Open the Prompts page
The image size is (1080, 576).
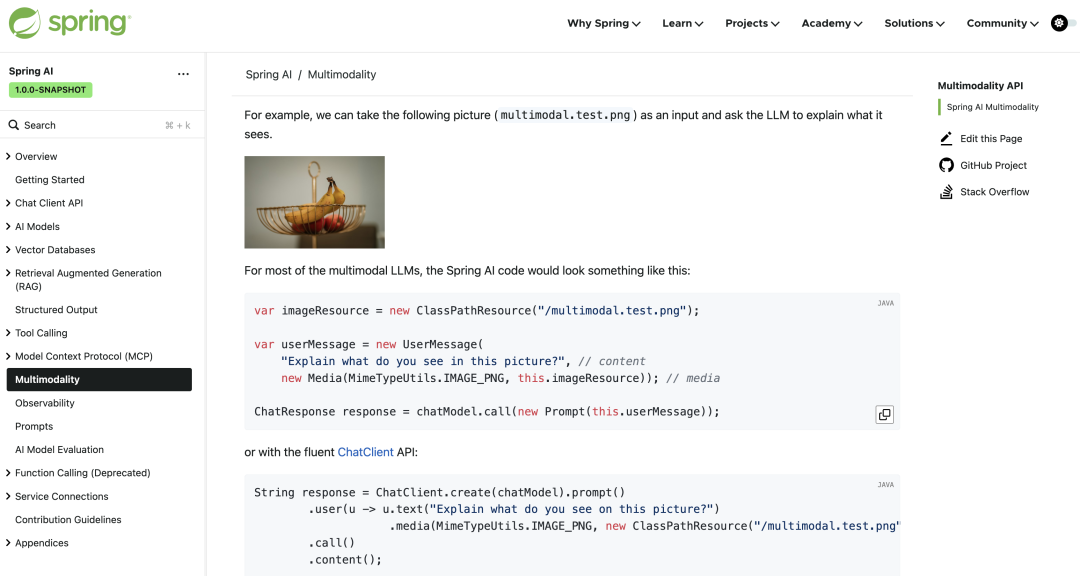(34, 426)
